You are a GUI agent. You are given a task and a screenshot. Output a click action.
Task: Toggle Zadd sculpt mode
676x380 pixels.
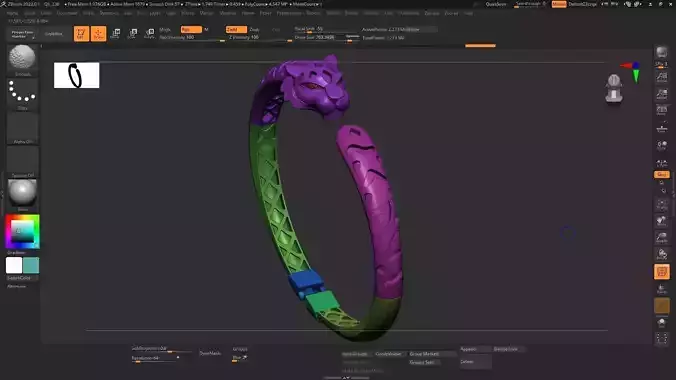click(236, 29)
